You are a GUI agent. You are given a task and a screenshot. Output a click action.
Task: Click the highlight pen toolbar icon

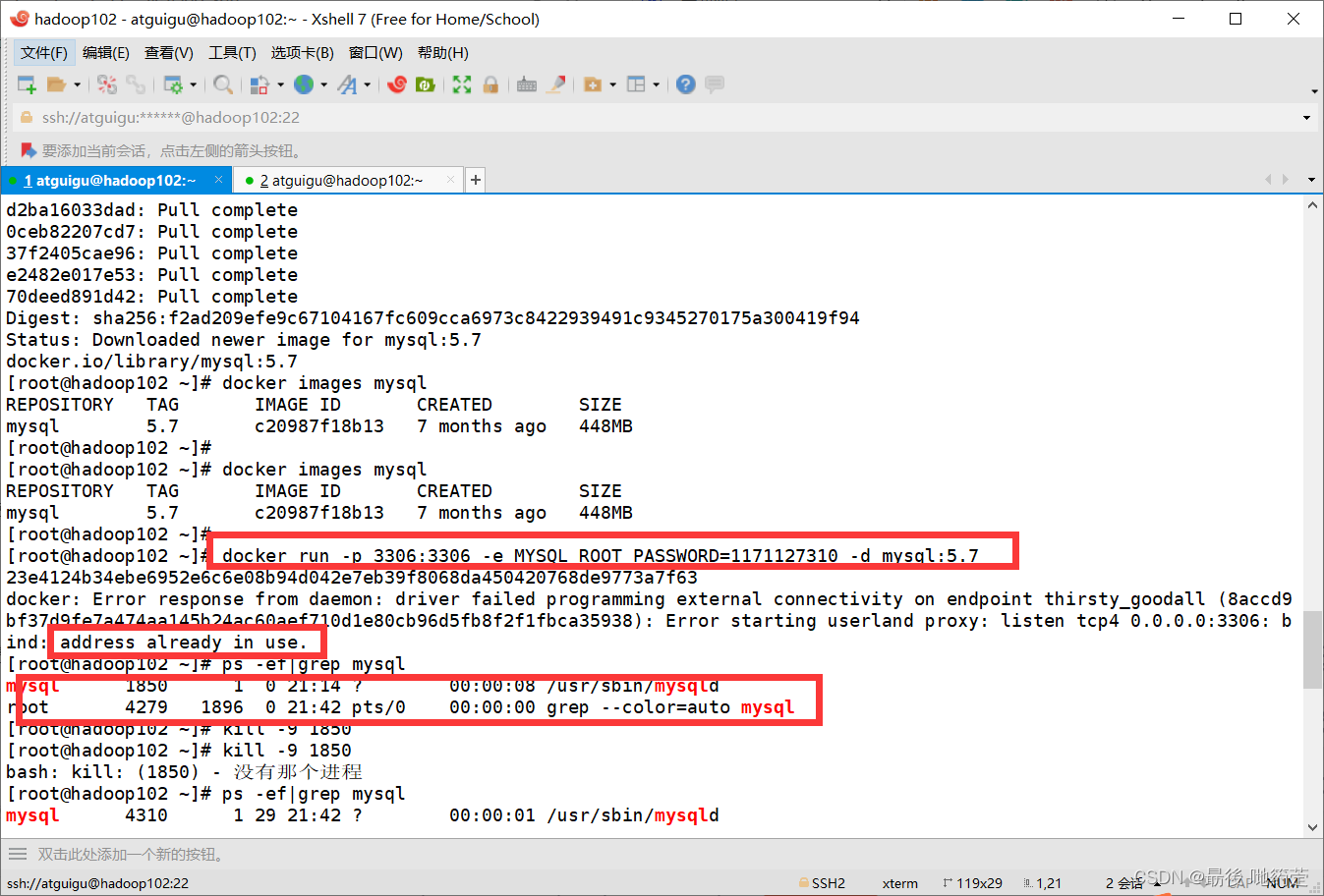click(x=556, y=84)
